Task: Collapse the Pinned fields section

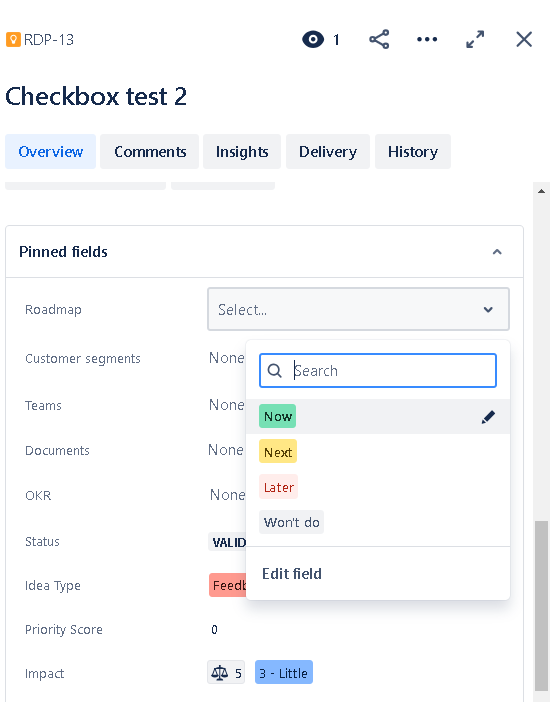Action: [x=497, y=252]
